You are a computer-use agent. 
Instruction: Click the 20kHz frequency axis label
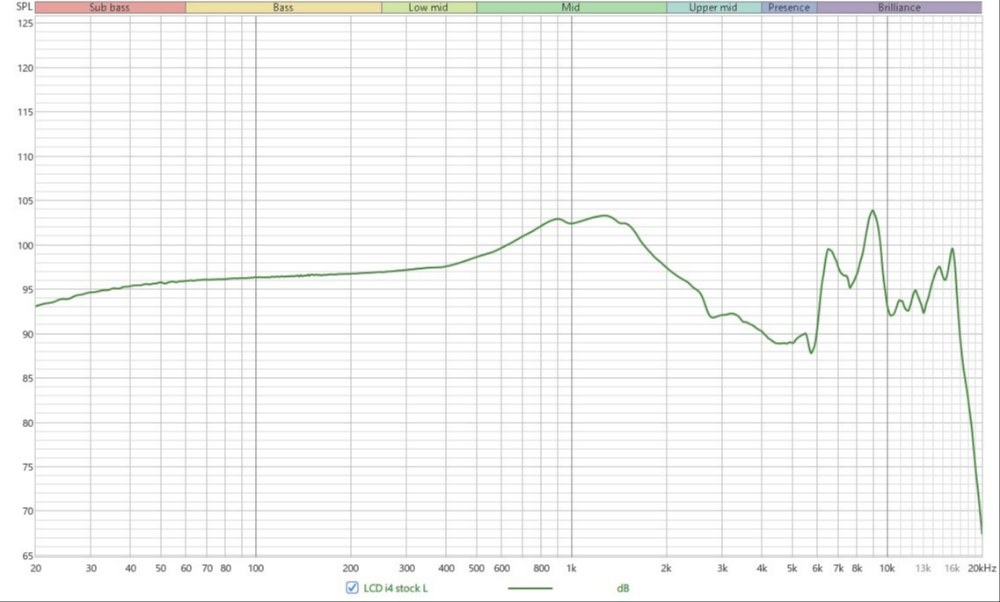(x=982, y=568)
